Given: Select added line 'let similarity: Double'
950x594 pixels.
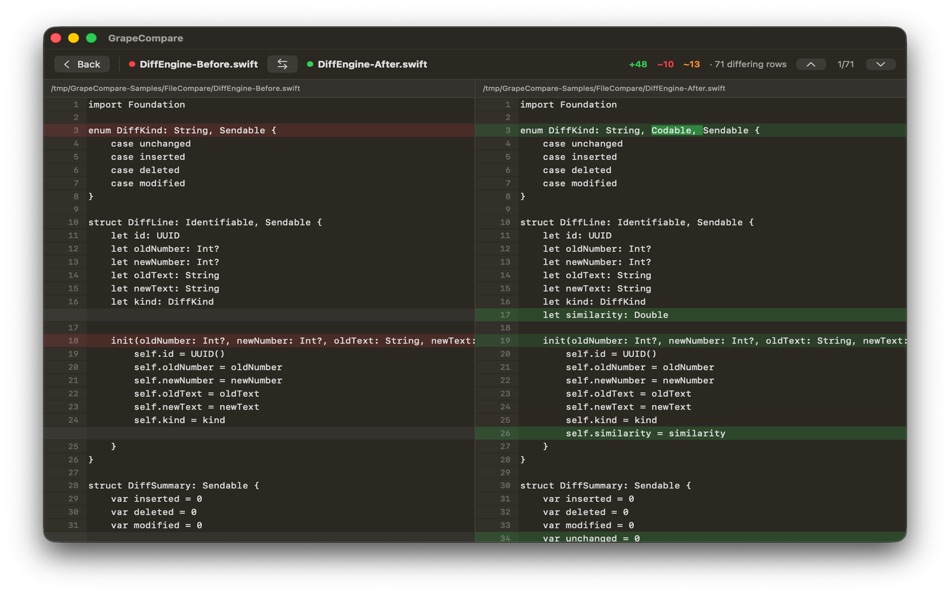Looking at the screenshot, I should click(x=691, y=315).
